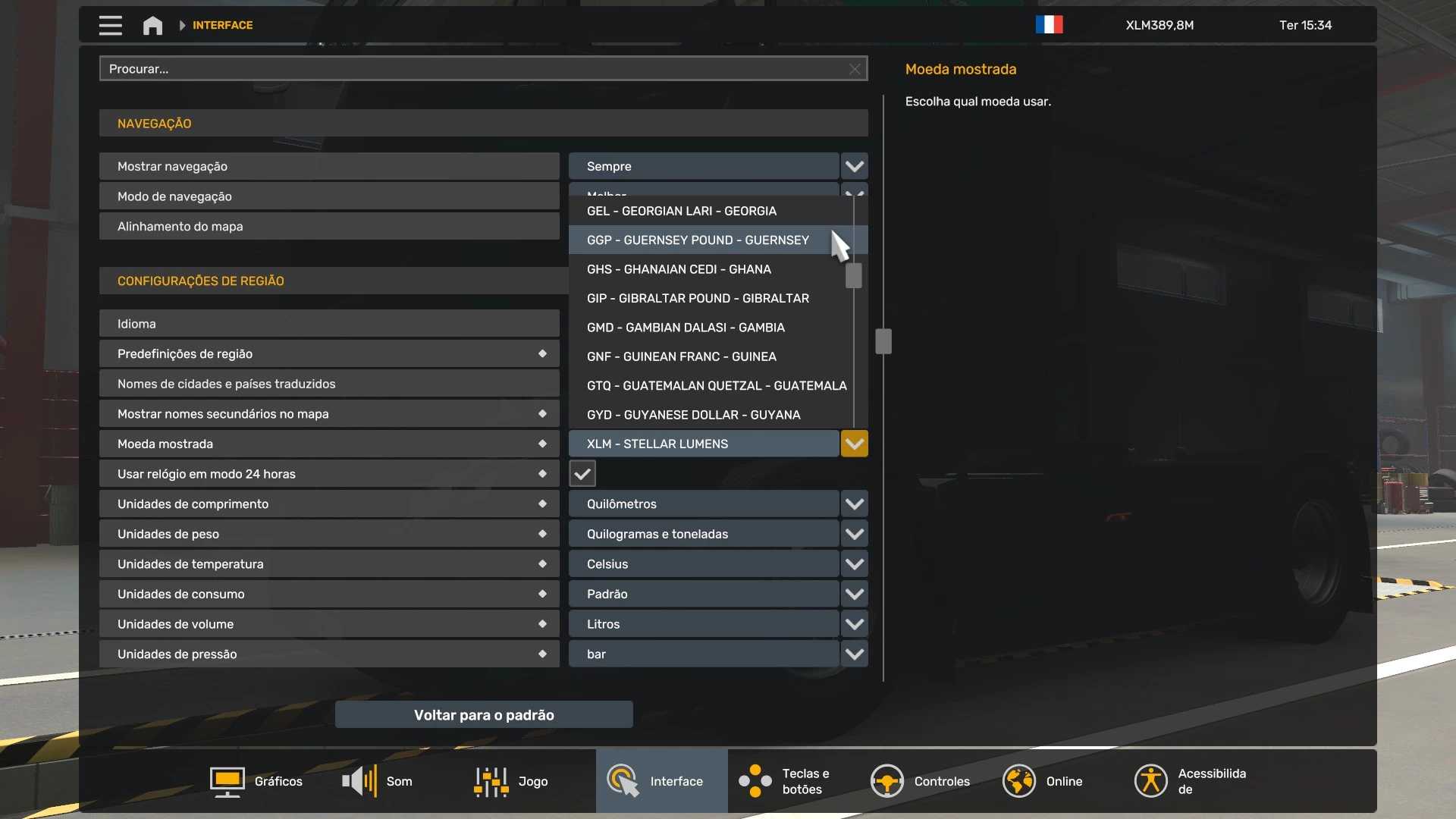The image size is (1456, 819).
Task: Open Teclas e botões icon
Action: [x=755, y=781]
